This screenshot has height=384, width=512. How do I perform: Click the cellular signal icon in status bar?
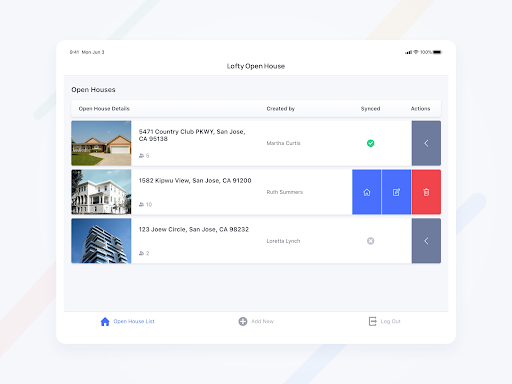pos(408,52)
